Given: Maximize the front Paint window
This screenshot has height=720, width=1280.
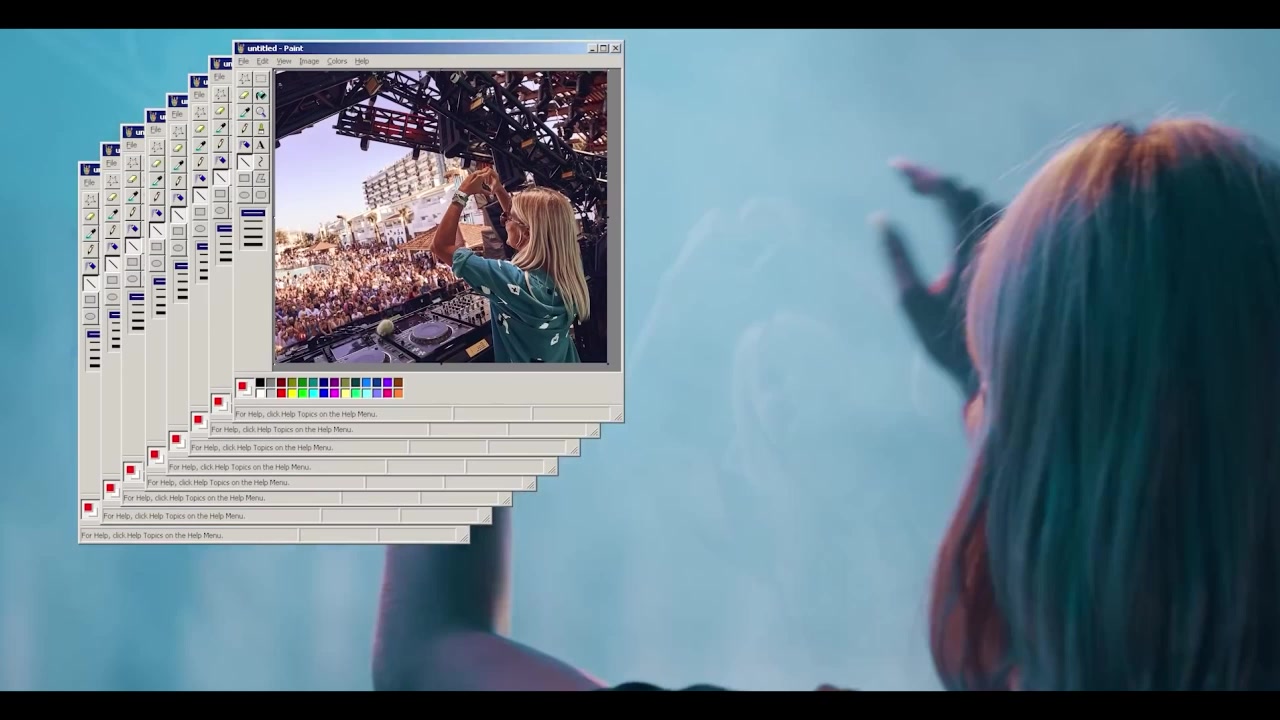Looking at the screenshot, I should pyautogui.click(x=604, y=48).
